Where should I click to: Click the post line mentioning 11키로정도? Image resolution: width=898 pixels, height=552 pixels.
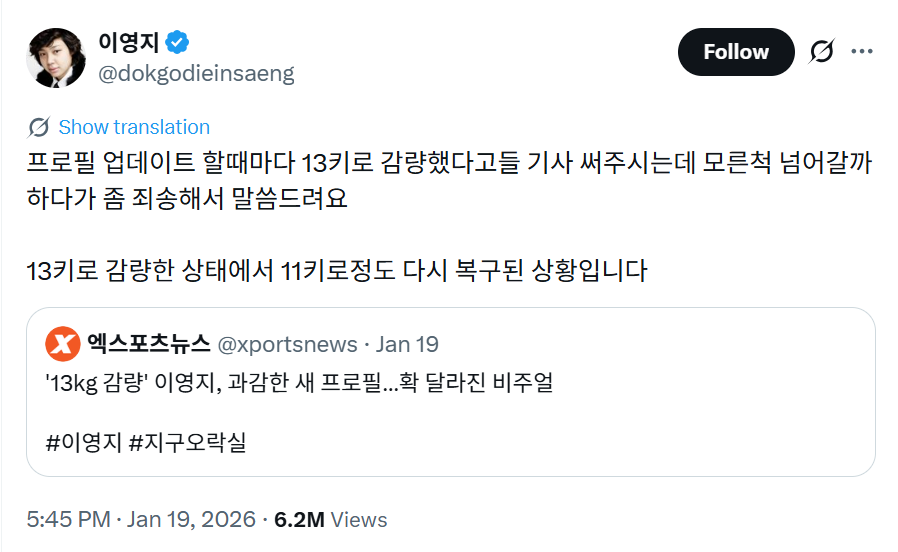(x=337, y=270)
